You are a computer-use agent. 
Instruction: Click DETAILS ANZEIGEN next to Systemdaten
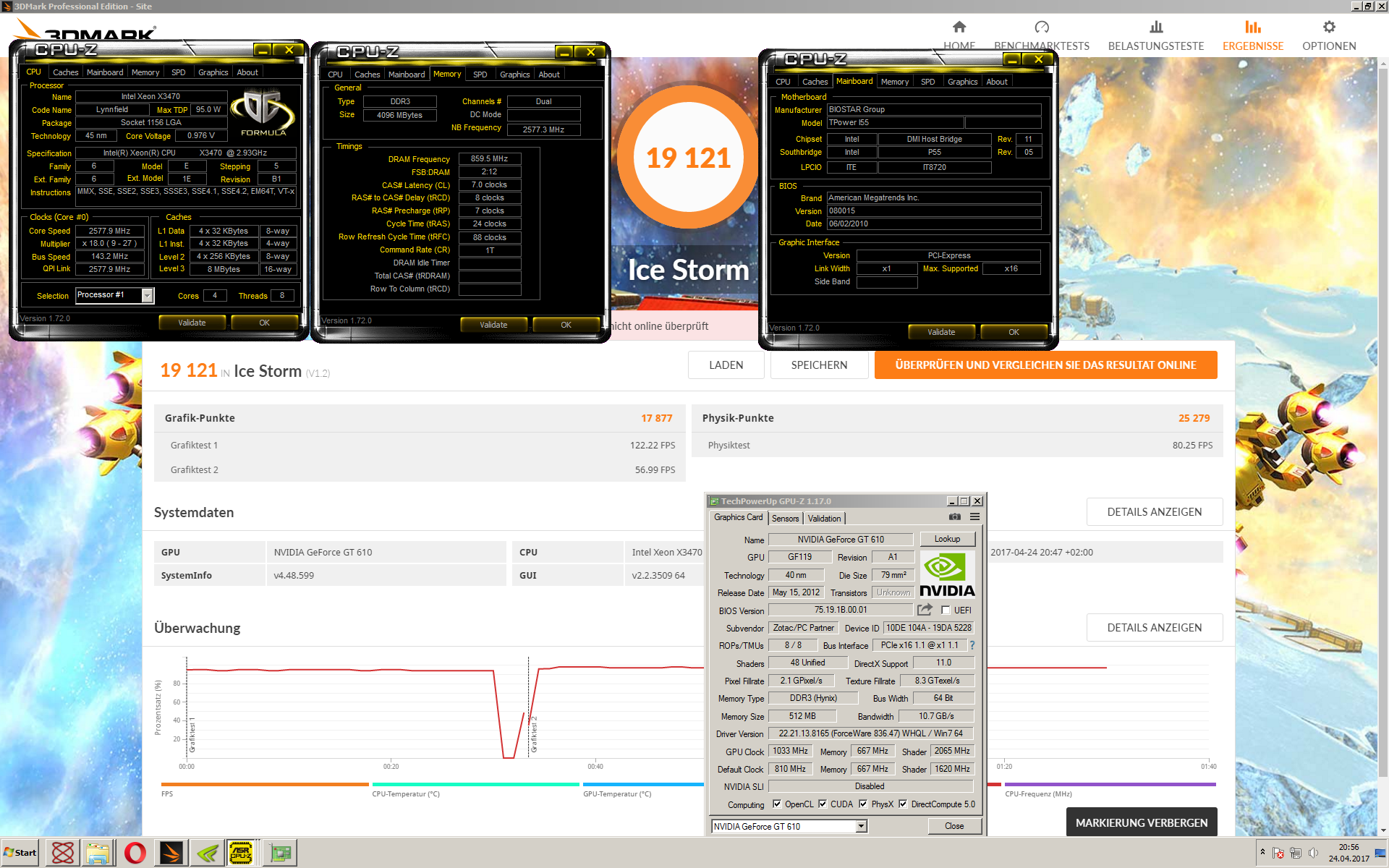point(1154,512)
